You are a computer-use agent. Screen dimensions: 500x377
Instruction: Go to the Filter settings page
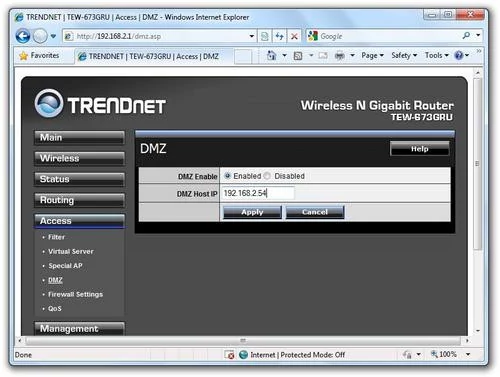click(x=56, y=237)
